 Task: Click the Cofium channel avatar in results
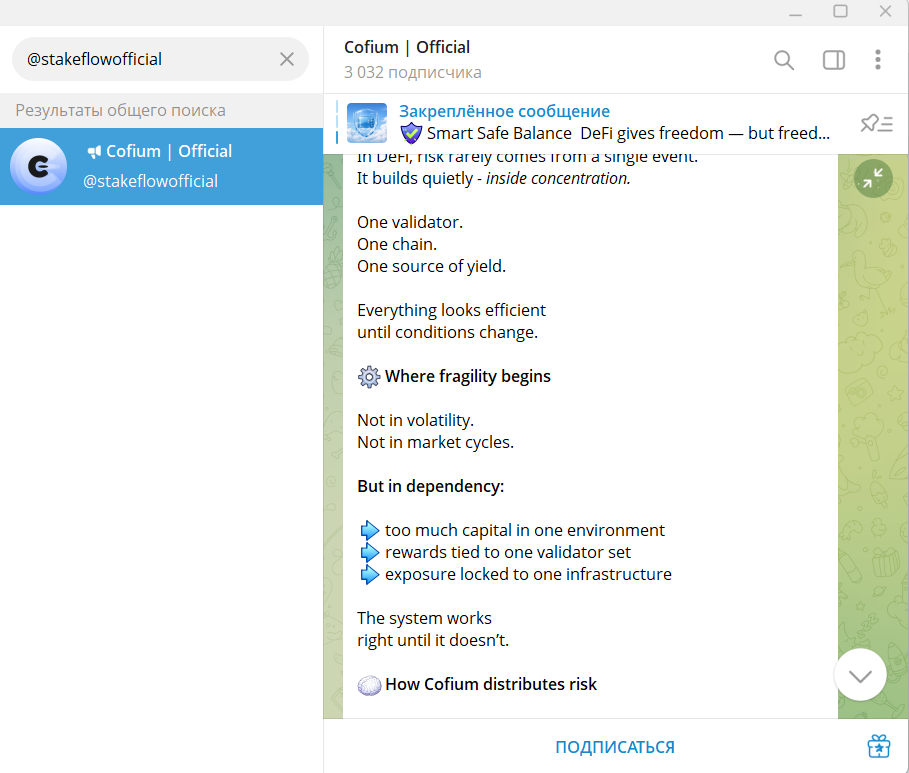tap(38, 167)
